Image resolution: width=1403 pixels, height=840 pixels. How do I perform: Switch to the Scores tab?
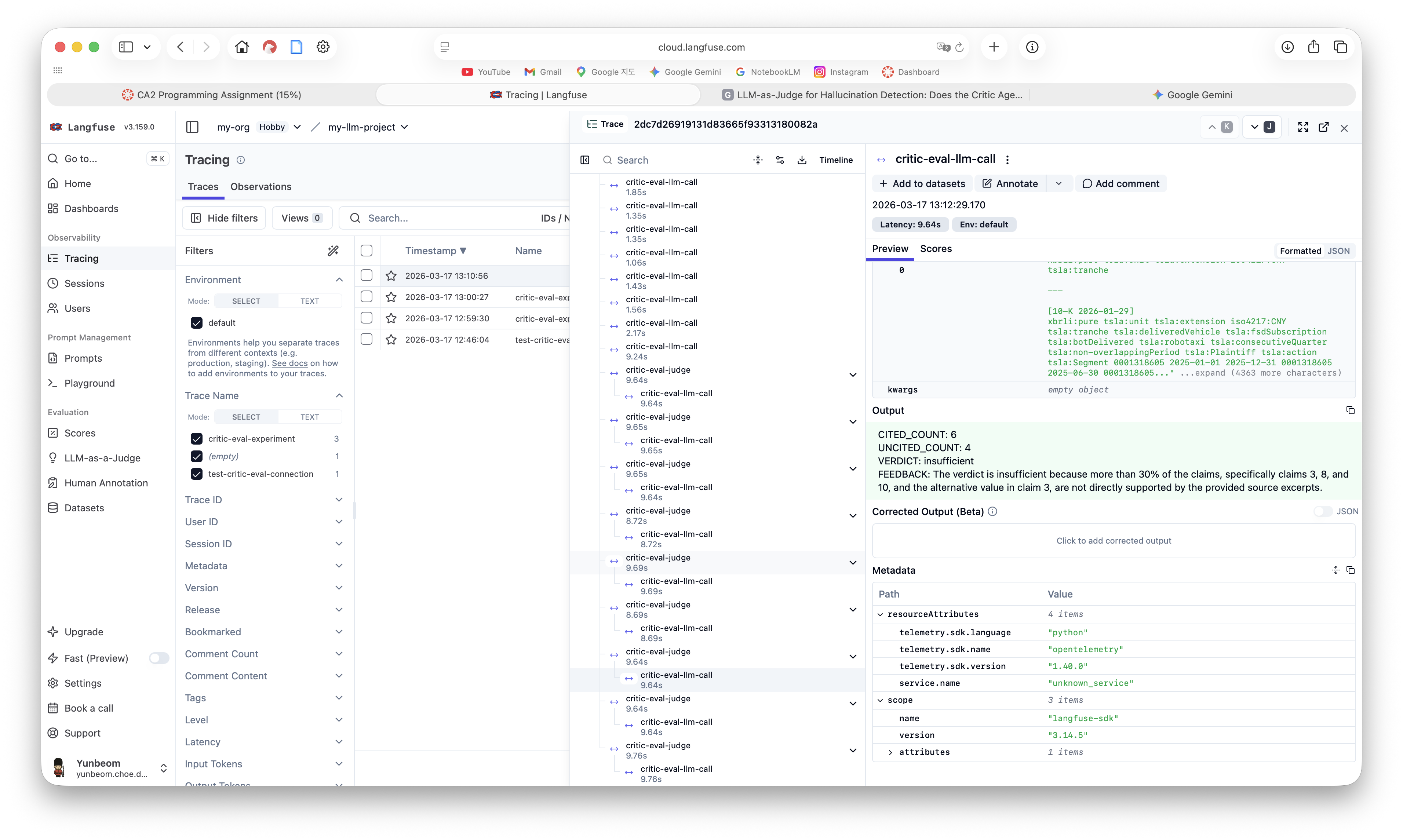click(x=935, y=249)
